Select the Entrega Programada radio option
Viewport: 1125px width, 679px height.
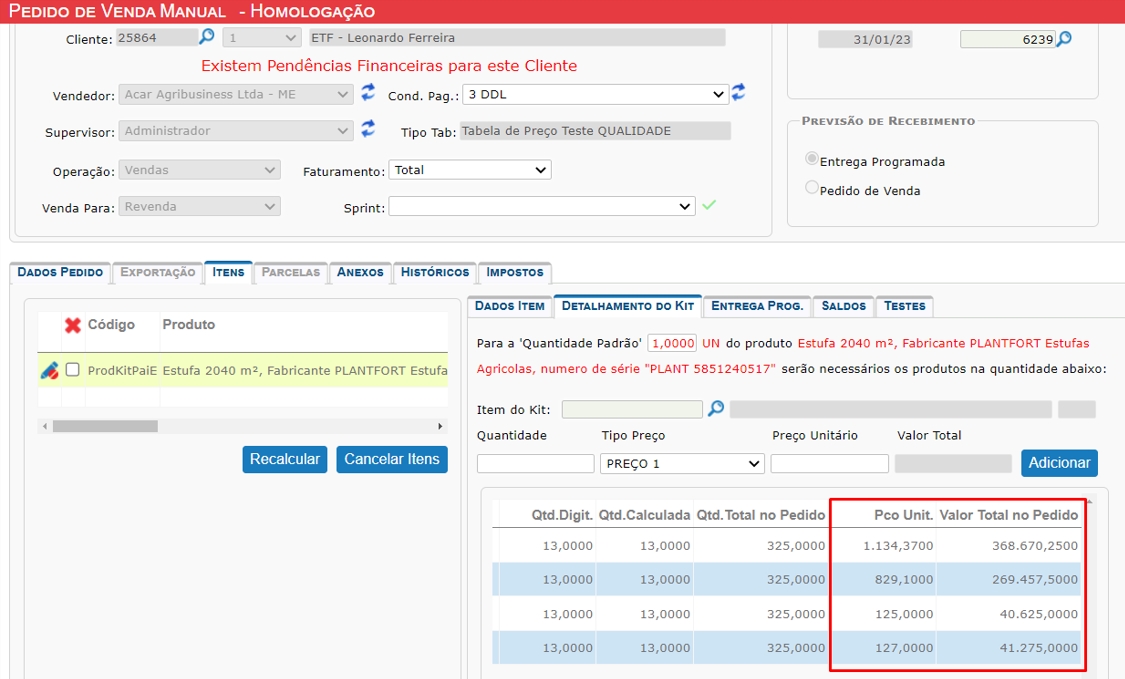coord(811,159)
